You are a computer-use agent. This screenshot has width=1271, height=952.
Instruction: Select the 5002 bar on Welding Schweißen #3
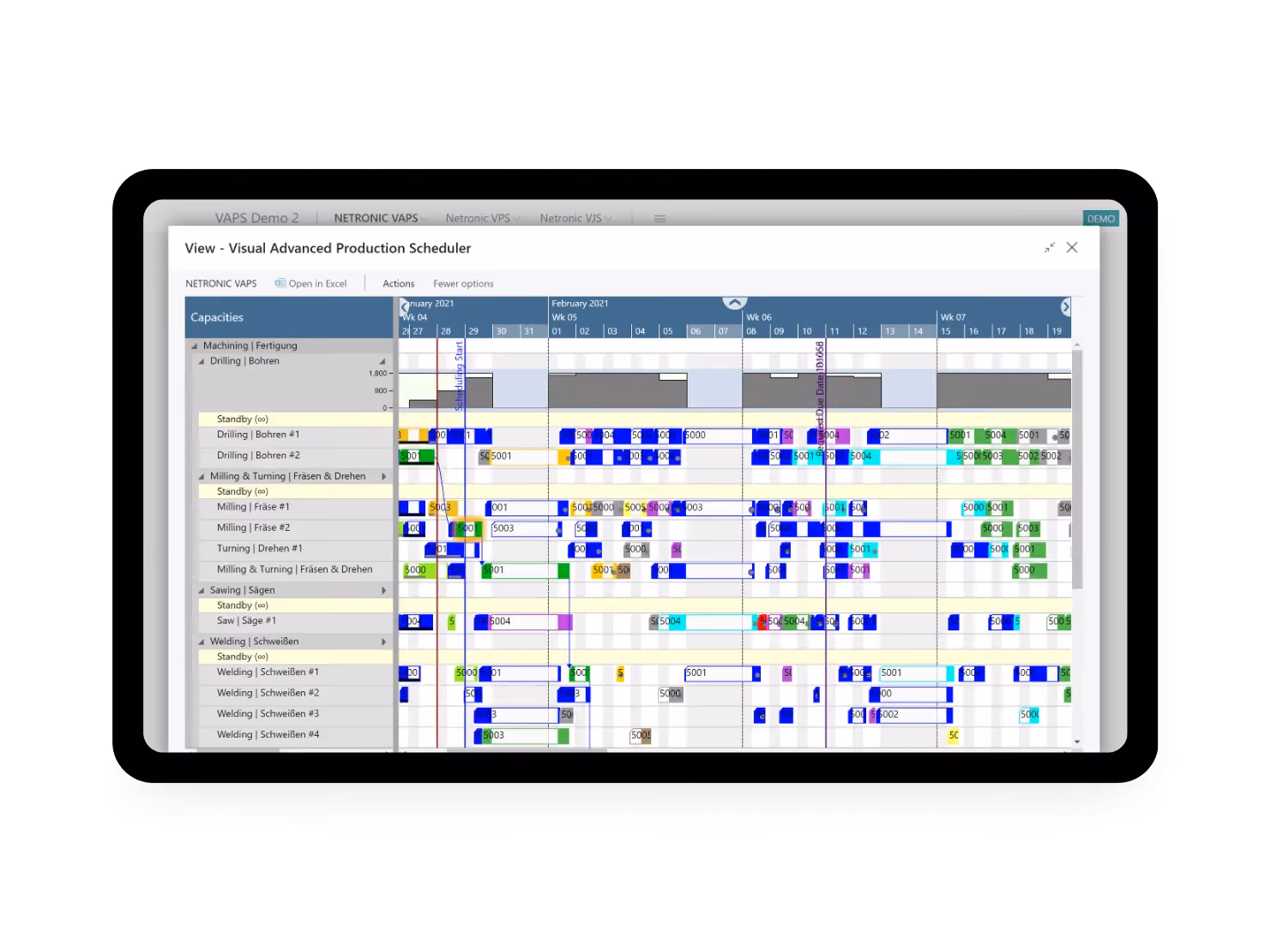[915, 714]
